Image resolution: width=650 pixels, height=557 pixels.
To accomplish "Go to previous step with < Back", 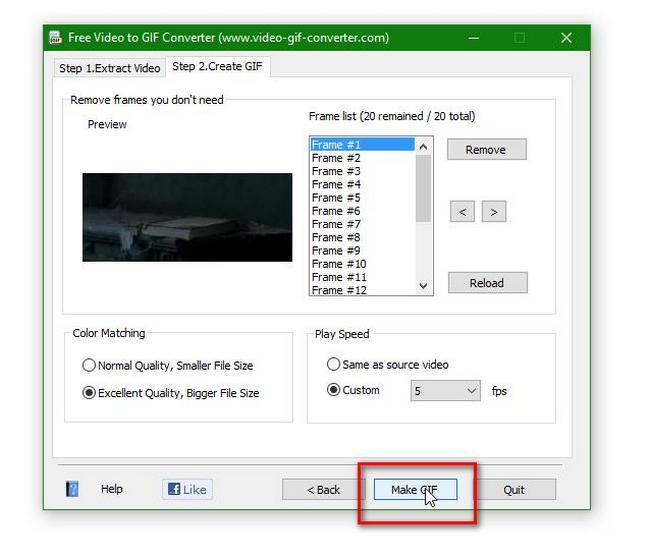I will point(323,490).
